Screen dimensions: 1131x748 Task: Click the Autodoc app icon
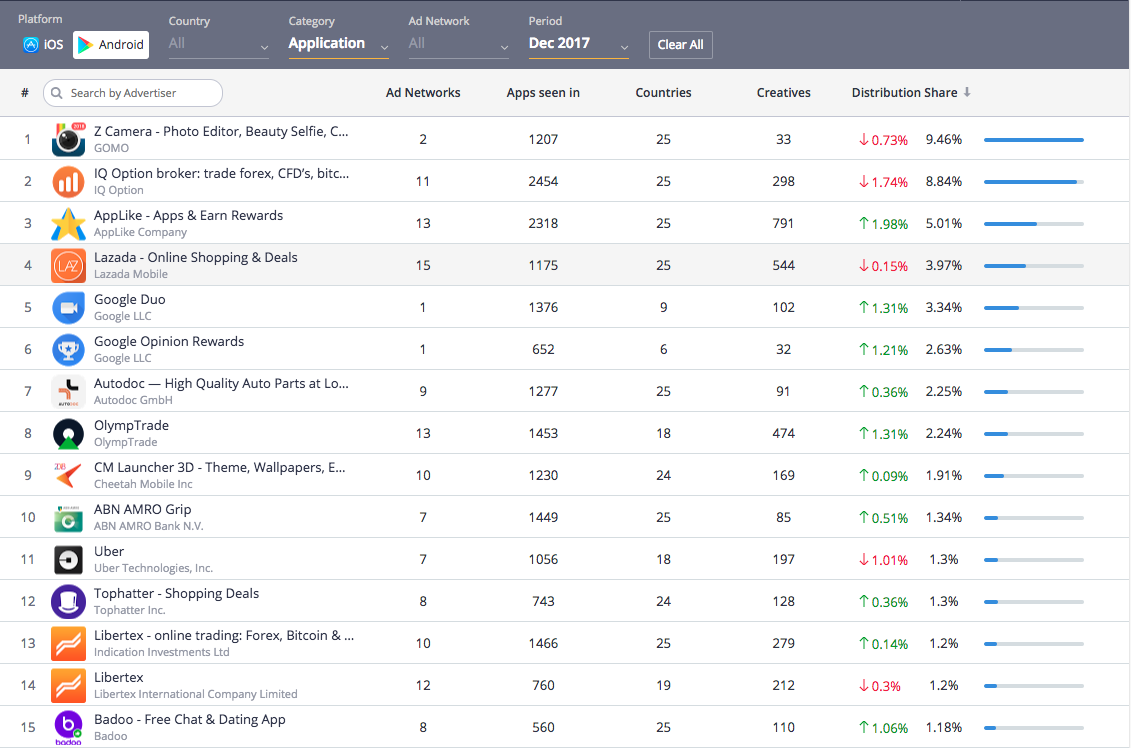coord(69,392)
